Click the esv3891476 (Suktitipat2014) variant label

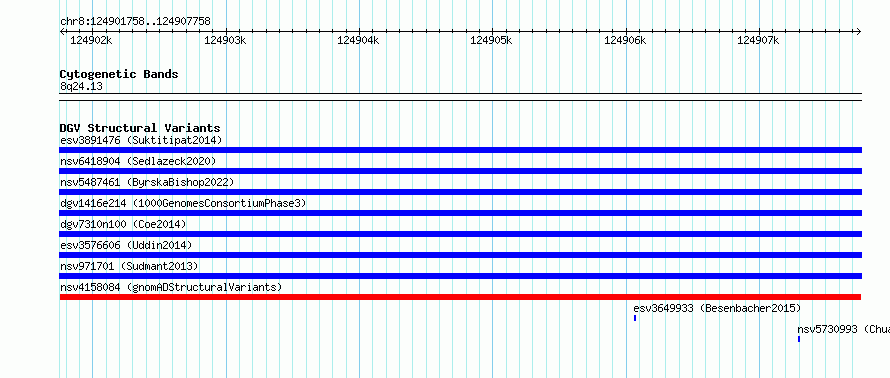pyautogui.click(x=141, y=140)
